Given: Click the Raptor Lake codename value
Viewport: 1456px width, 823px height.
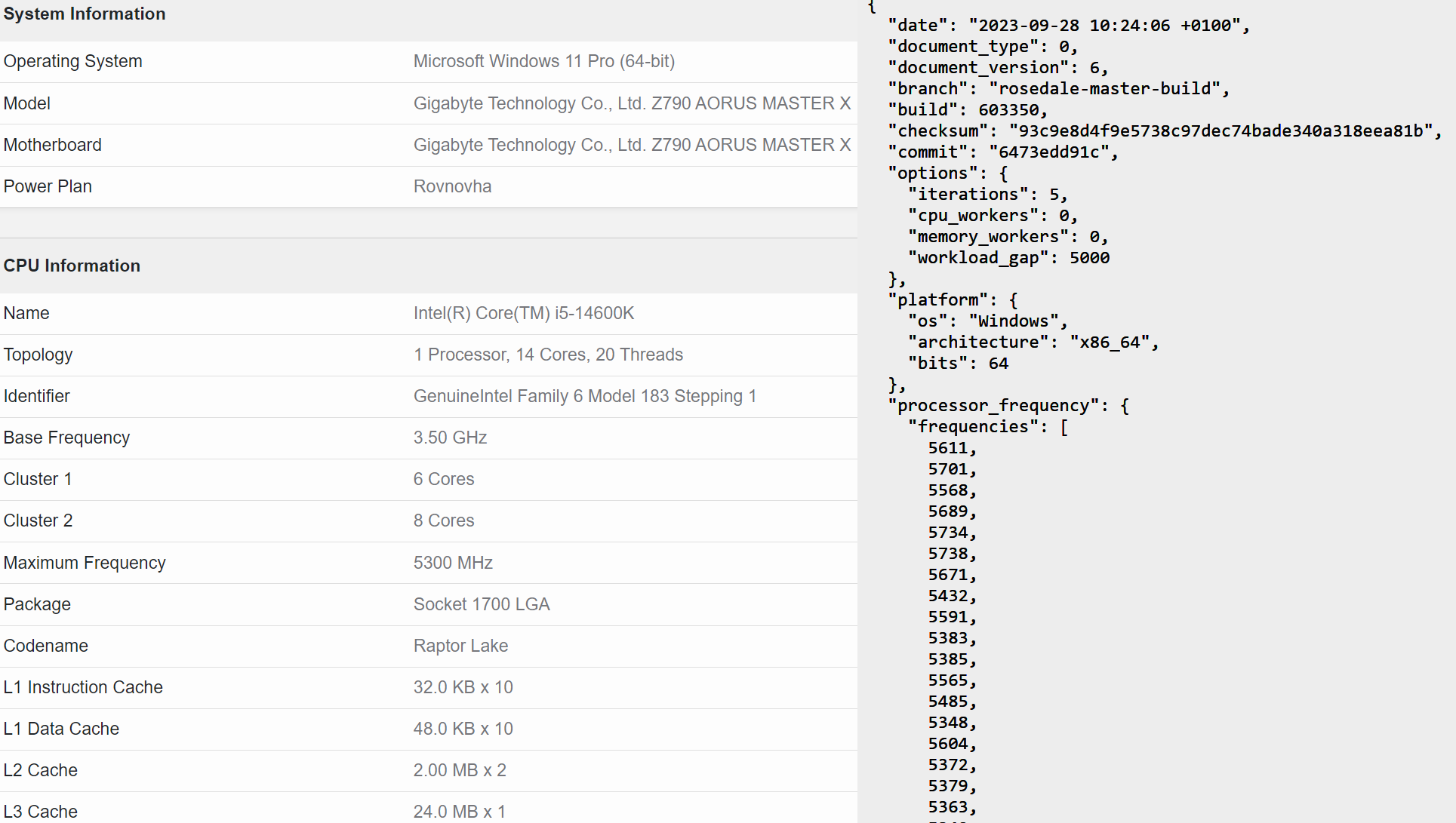Looking at the screenshot, I should pos(460,646).
